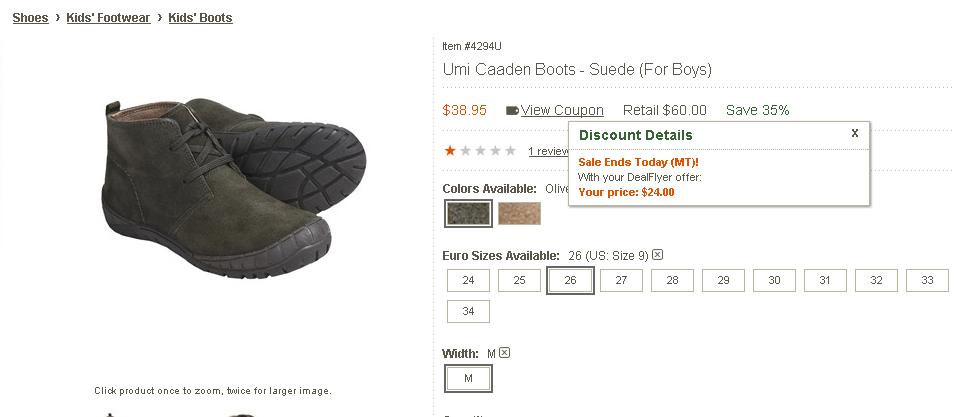Select width M option
Viewport: 960px width, 417px height.
click(x=468, y=379)
